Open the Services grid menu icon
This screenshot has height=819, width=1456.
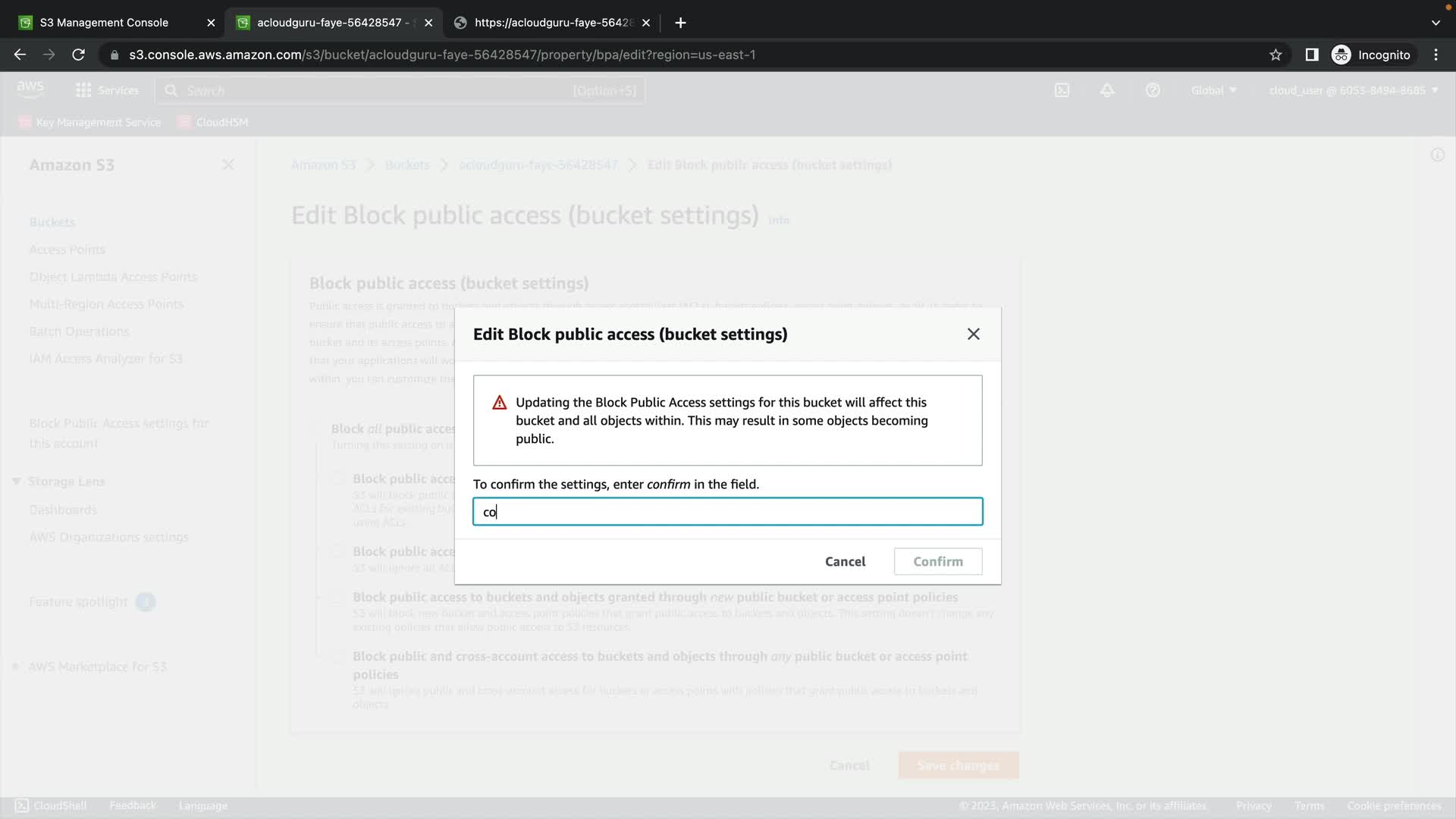[83, 90]
